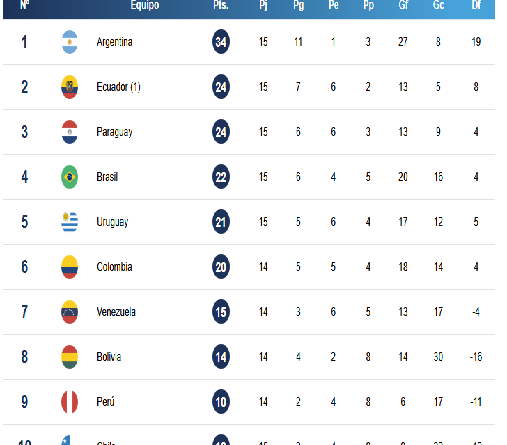The width and height of the screenshot is (507, 445).
Task: Open the Argentina team name link
Action: [x=114, y=42]
